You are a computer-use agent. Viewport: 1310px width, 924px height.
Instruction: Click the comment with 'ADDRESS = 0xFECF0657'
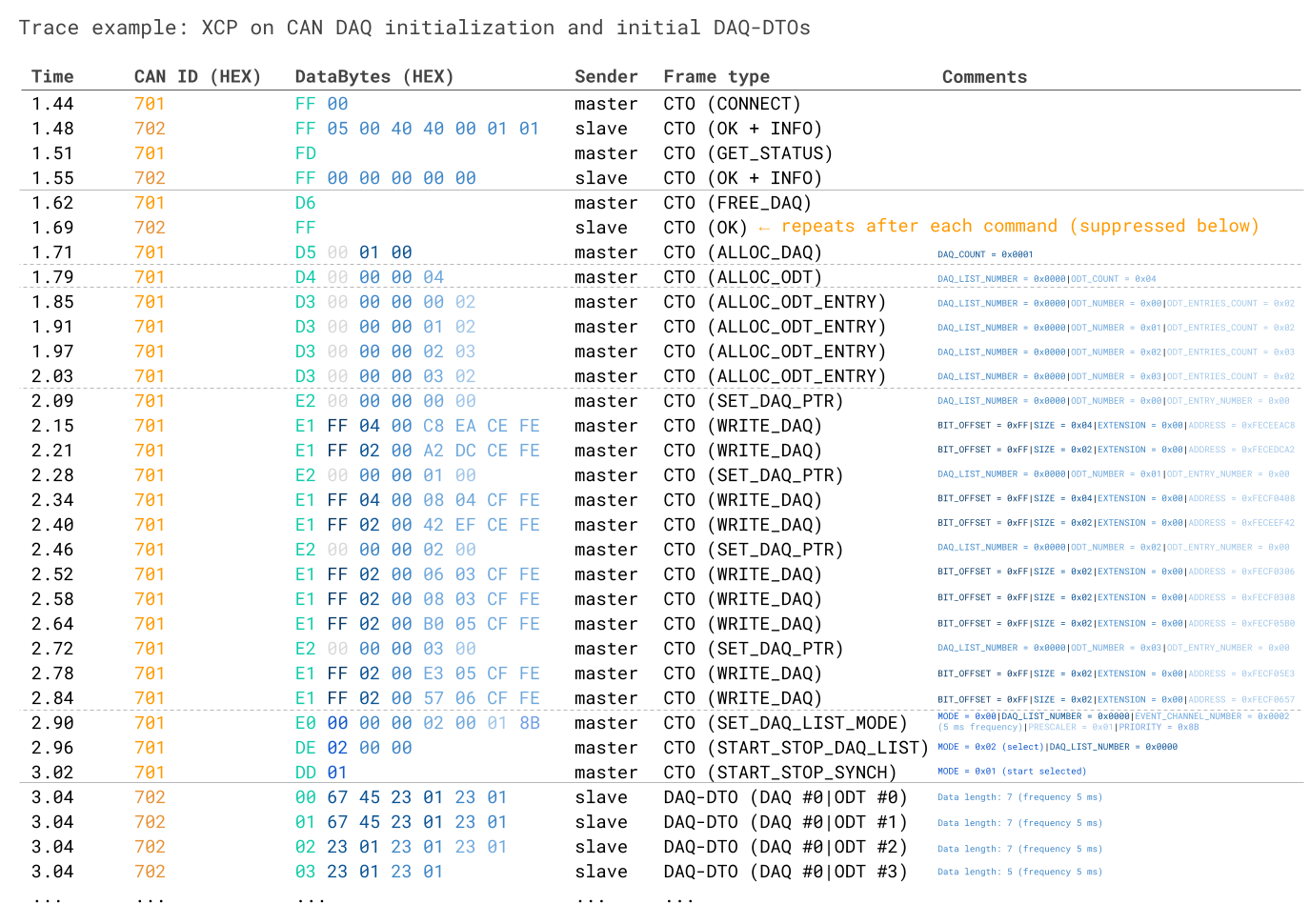point(1116,699)
